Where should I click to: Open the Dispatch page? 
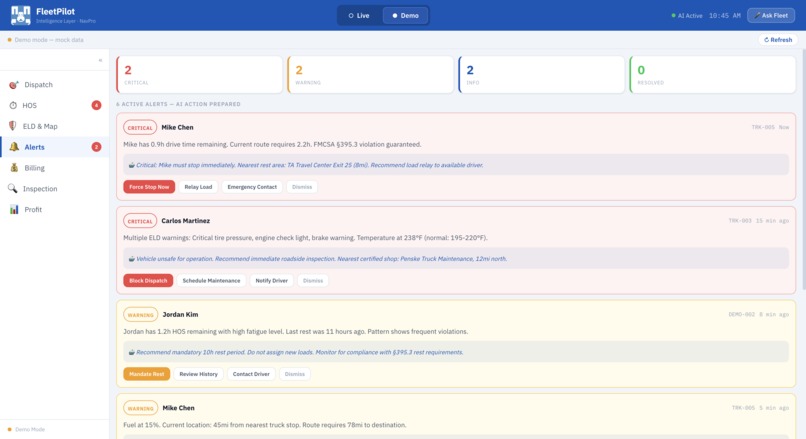[x=54, y=85]
